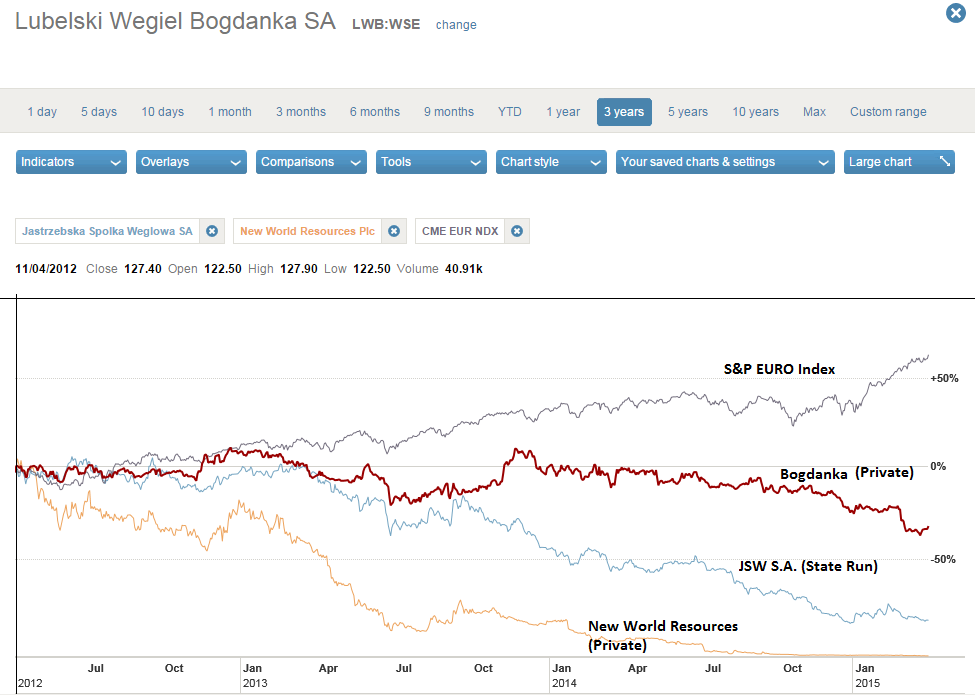Click the 11/04/2012 date text

pos(46,269)
